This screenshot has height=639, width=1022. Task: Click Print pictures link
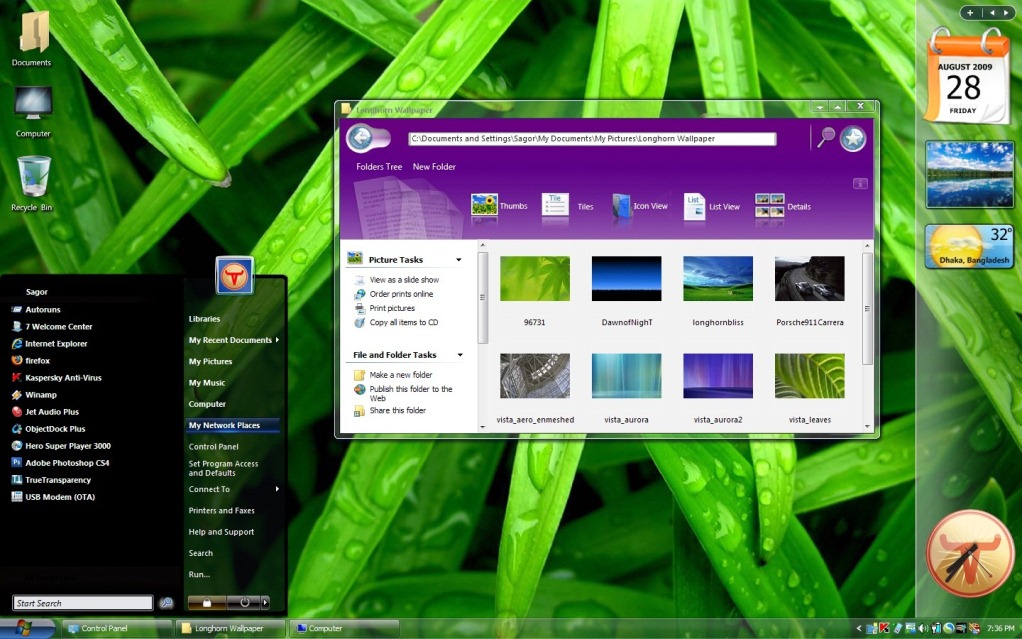coord(392,308)
